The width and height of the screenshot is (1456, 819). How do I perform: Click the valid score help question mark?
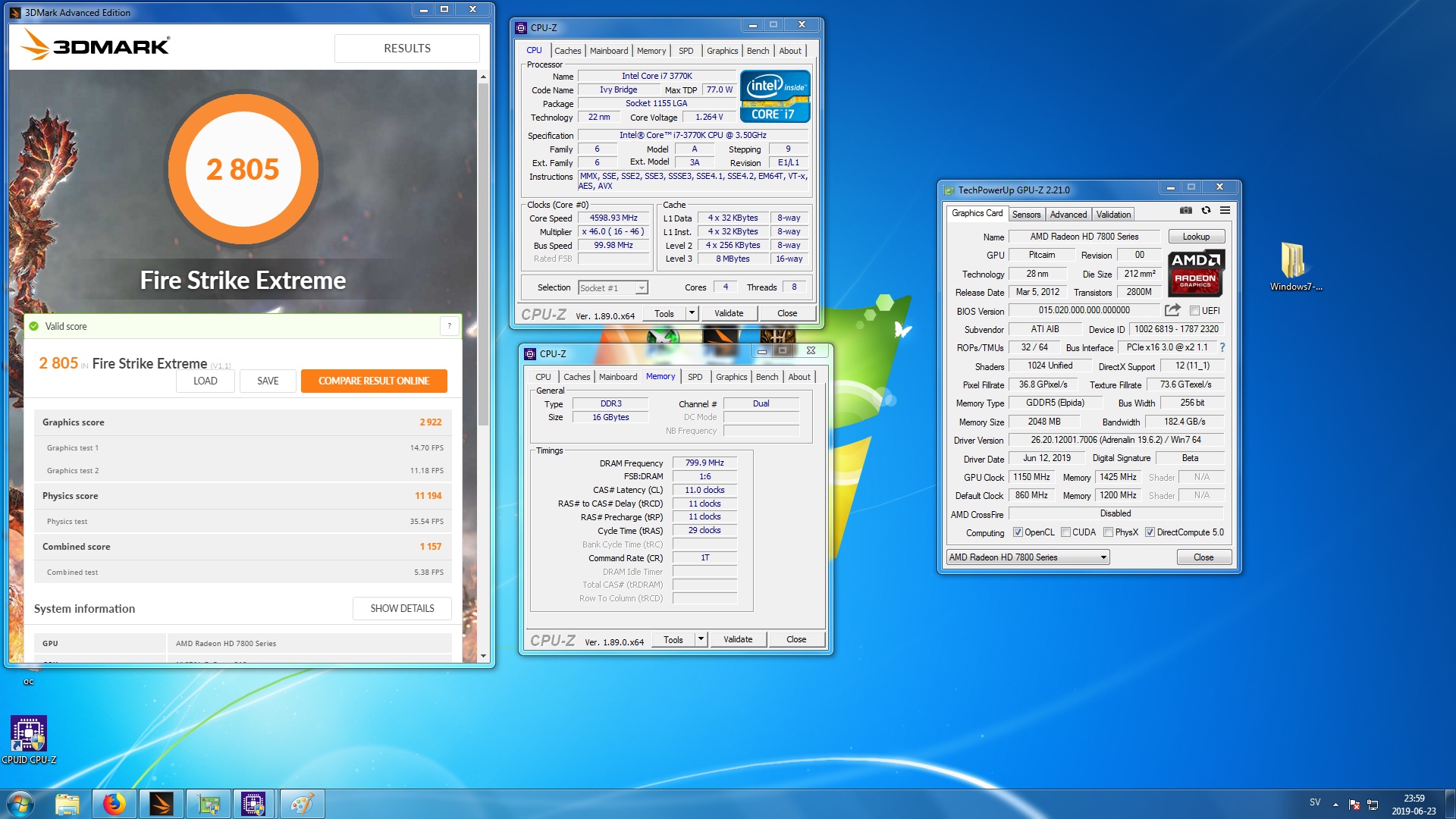click(449, 326)
